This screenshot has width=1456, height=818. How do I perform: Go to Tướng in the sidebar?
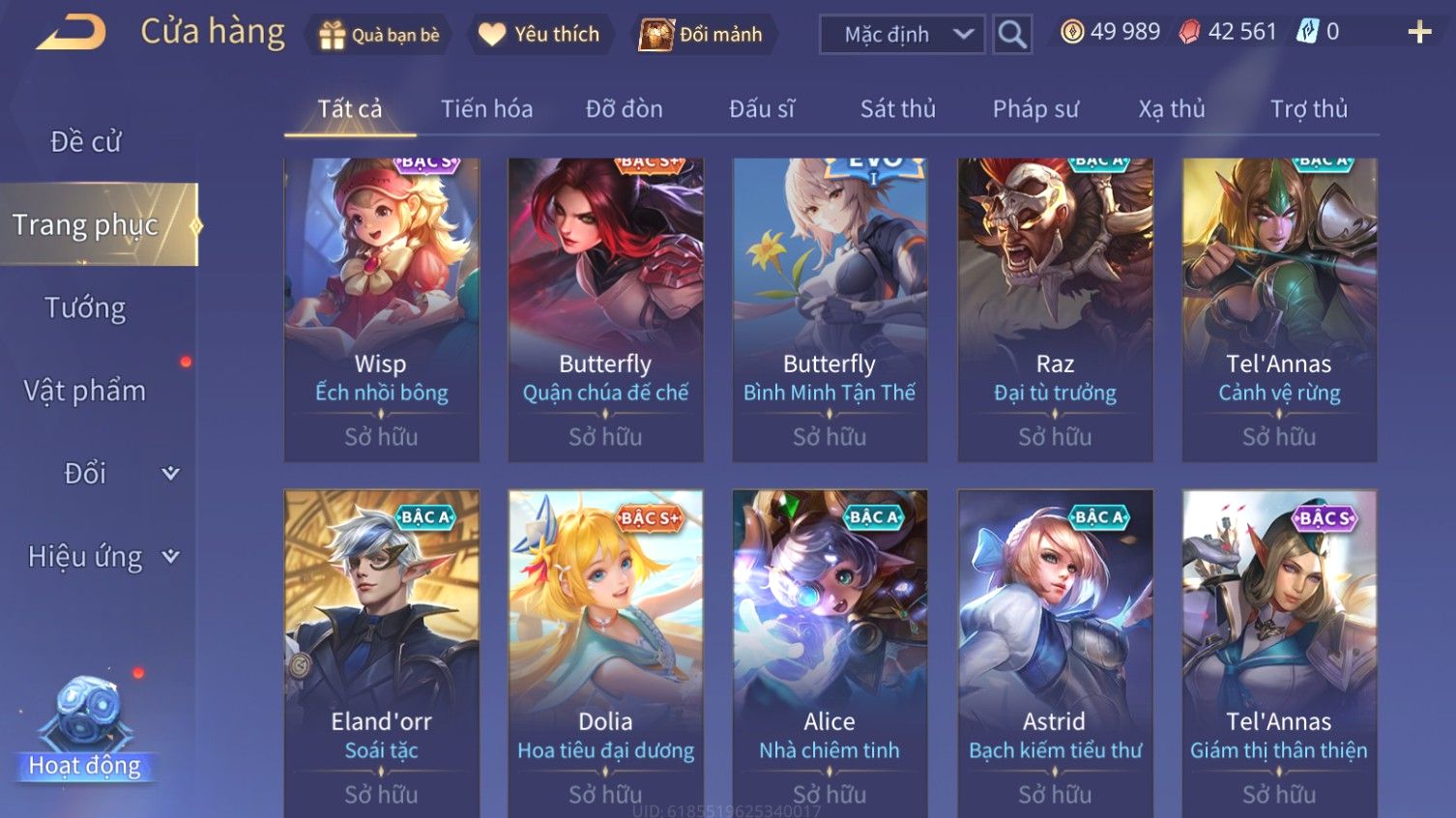click(x=85, y=307)
